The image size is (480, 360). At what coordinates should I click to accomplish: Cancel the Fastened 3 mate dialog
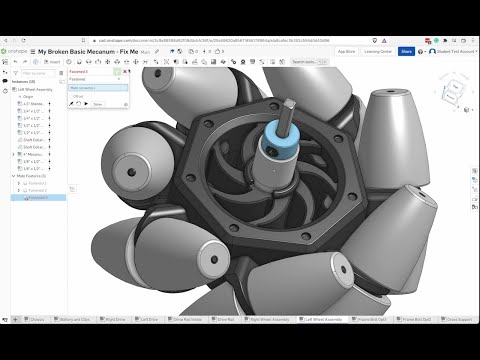[125, 71]
